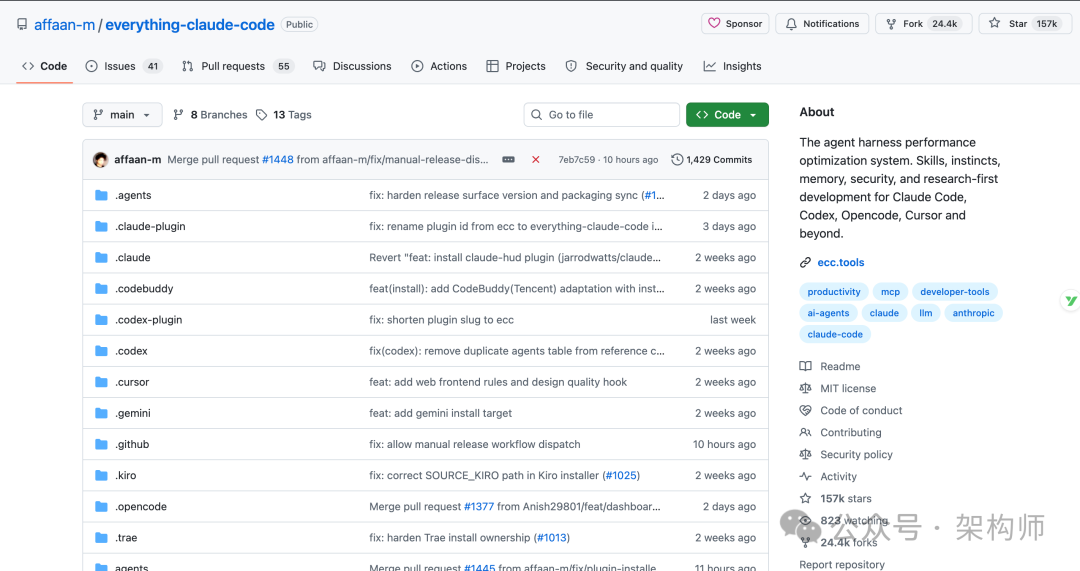Switch to the Code tab
The height and width of the screenshot is (571, 1080).
(x=44, y=66)
